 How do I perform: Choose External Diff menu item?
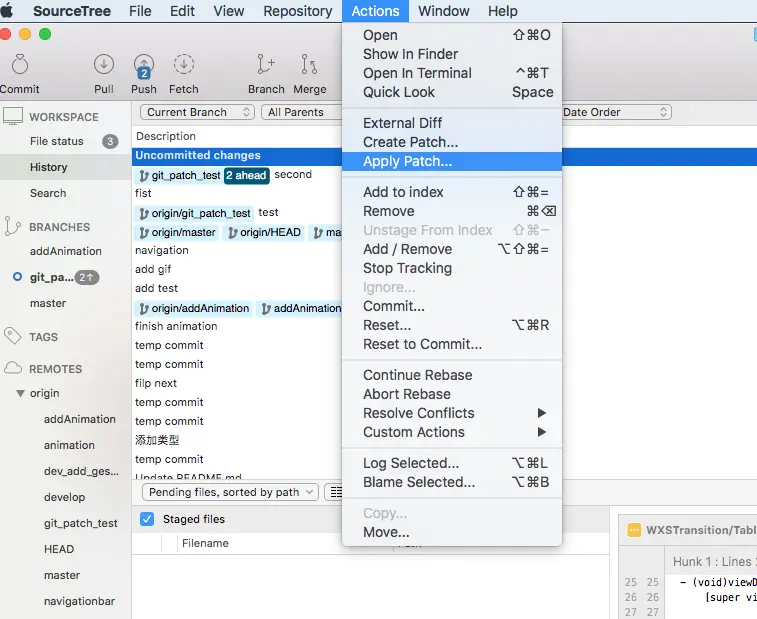point(452,123)
